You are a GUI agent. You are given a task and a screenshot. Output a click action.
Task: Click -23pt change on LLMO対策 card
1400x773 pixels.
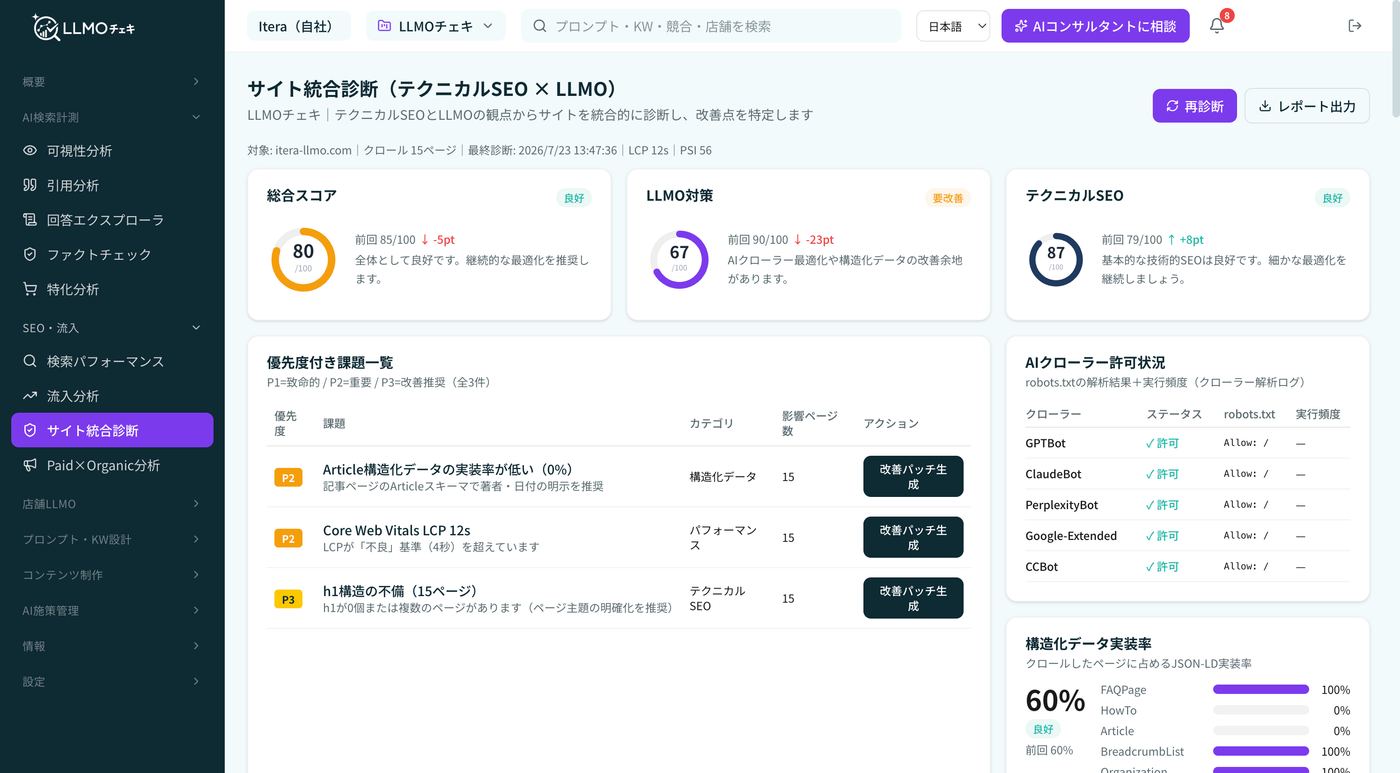pos(813,240)
